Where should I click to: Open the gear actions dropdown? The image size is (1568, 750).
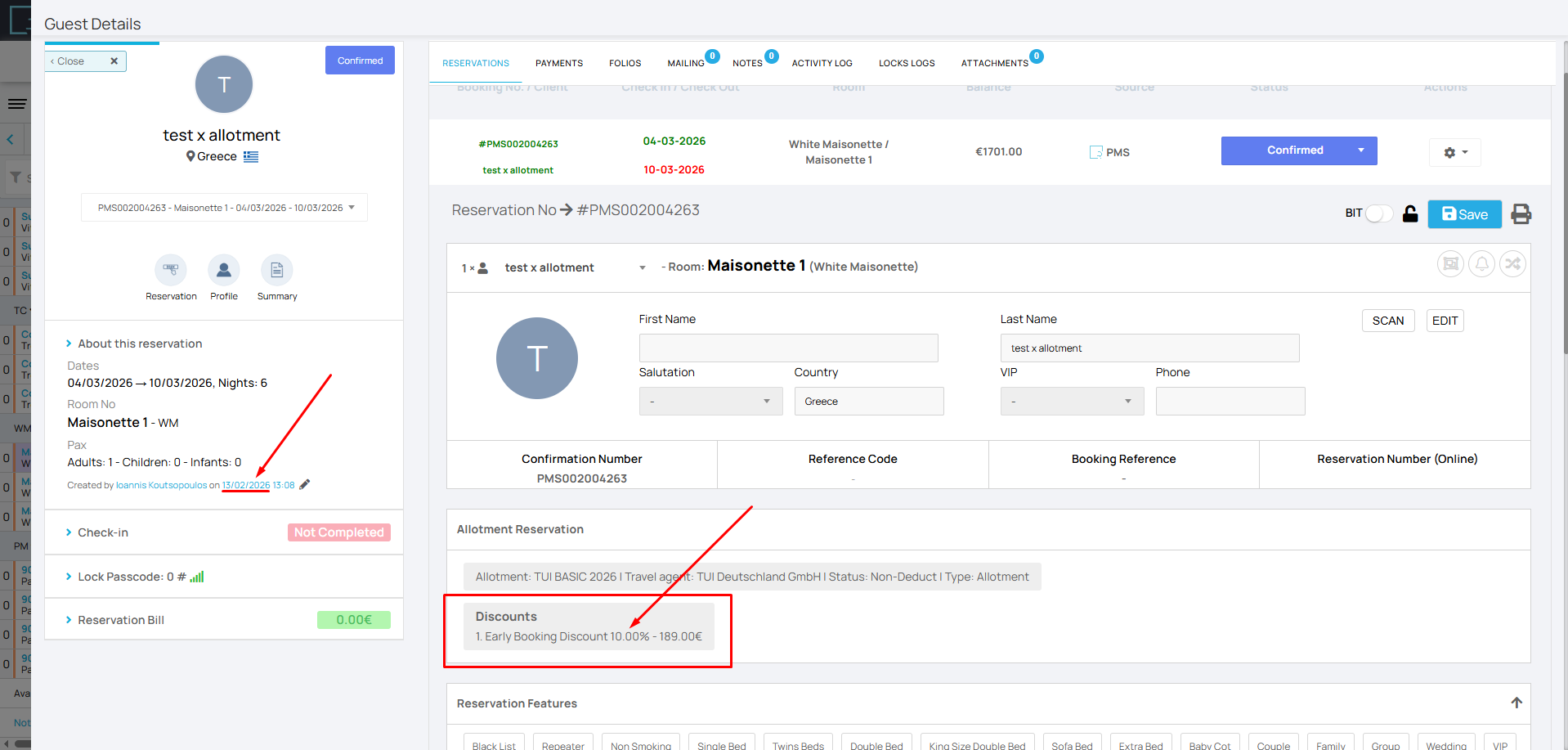tap(1454, 153)
